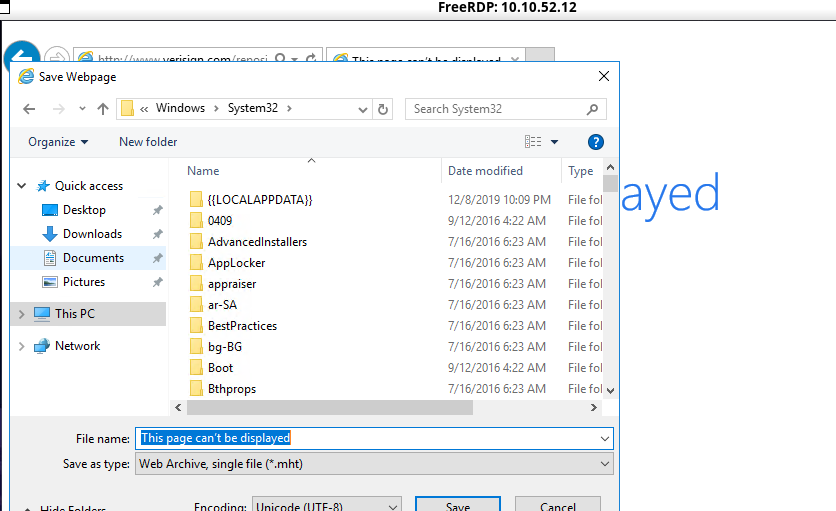Screen dimensions: 836x511
Task: Select Downloads in the navigation pane
Action: pyautogui.click(x=92, y=234)
